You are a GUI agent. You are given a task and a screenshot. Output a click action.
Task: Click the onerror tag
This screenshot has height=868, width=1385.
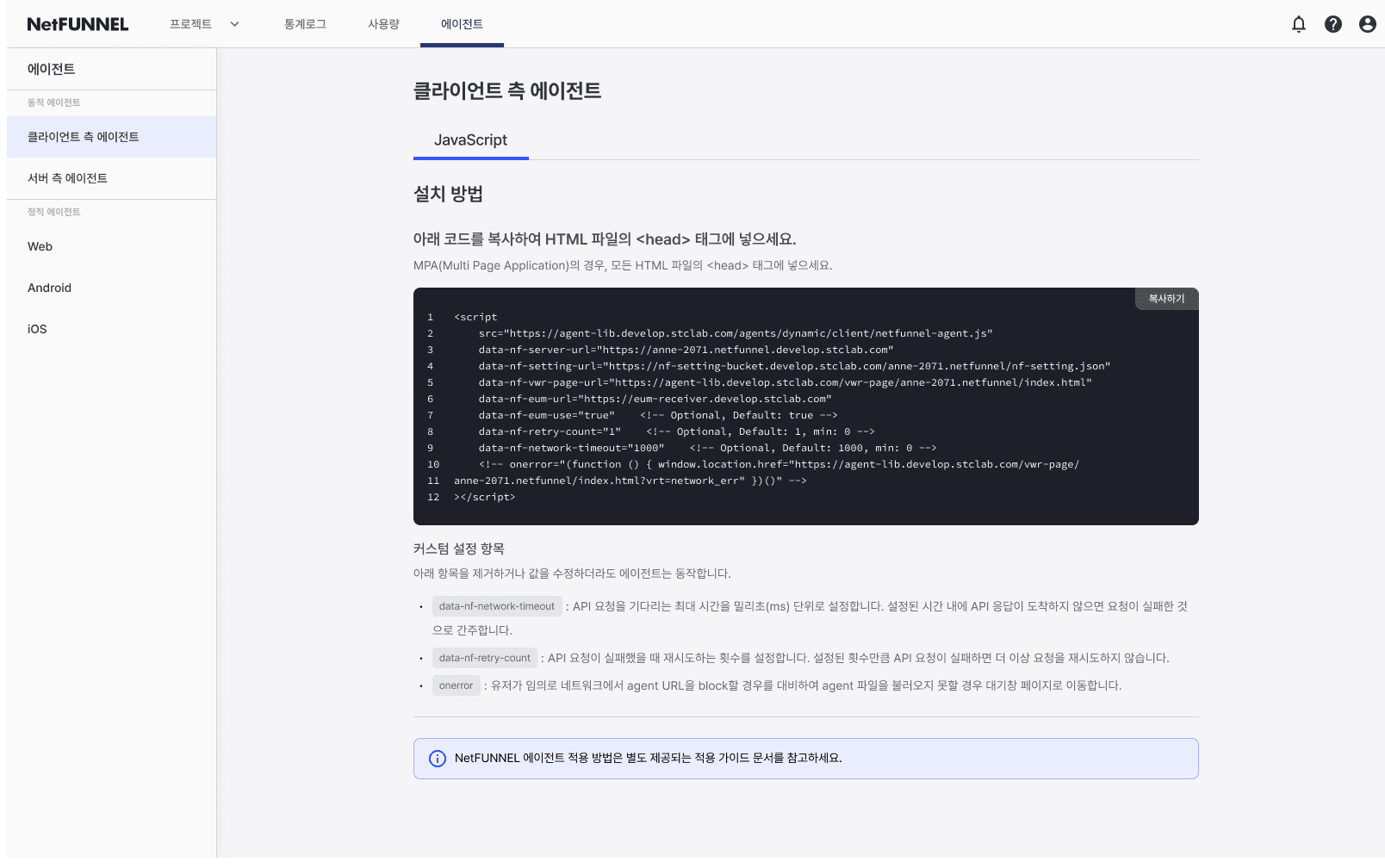pos(456,685)
